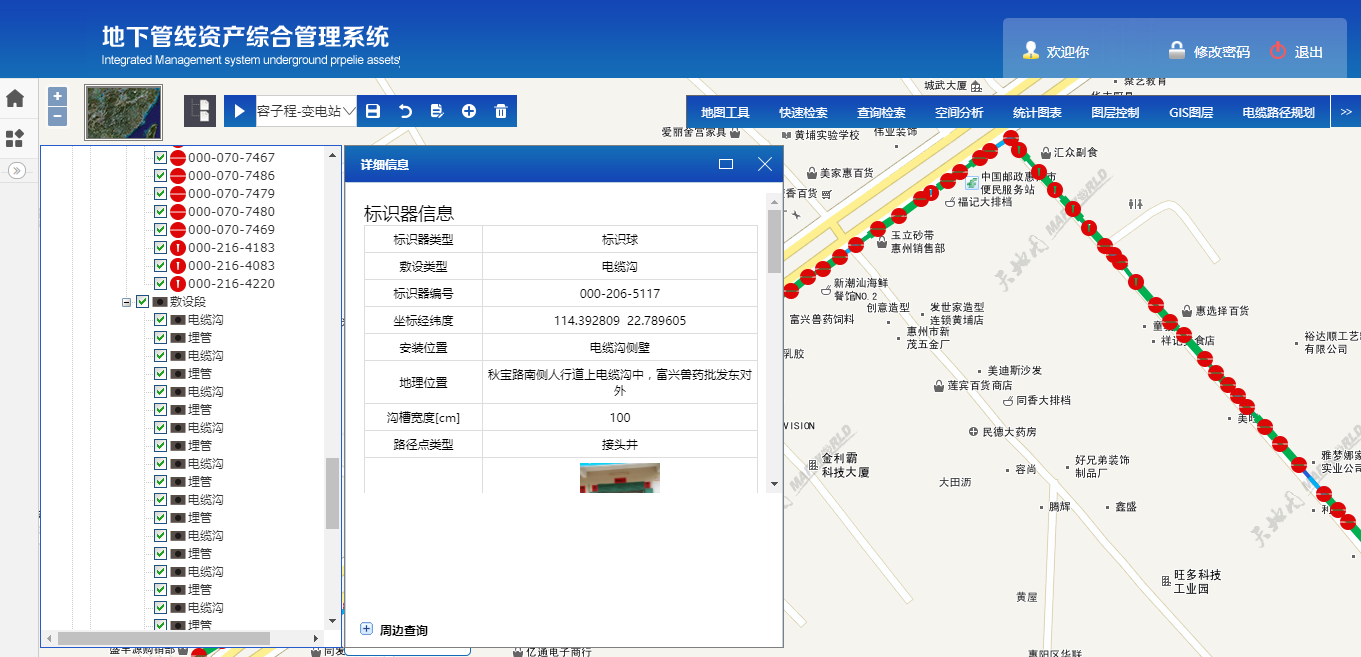1361x657 pixels.
Task: Select the play/start tool in the toolbar
Action: [238, 111]
